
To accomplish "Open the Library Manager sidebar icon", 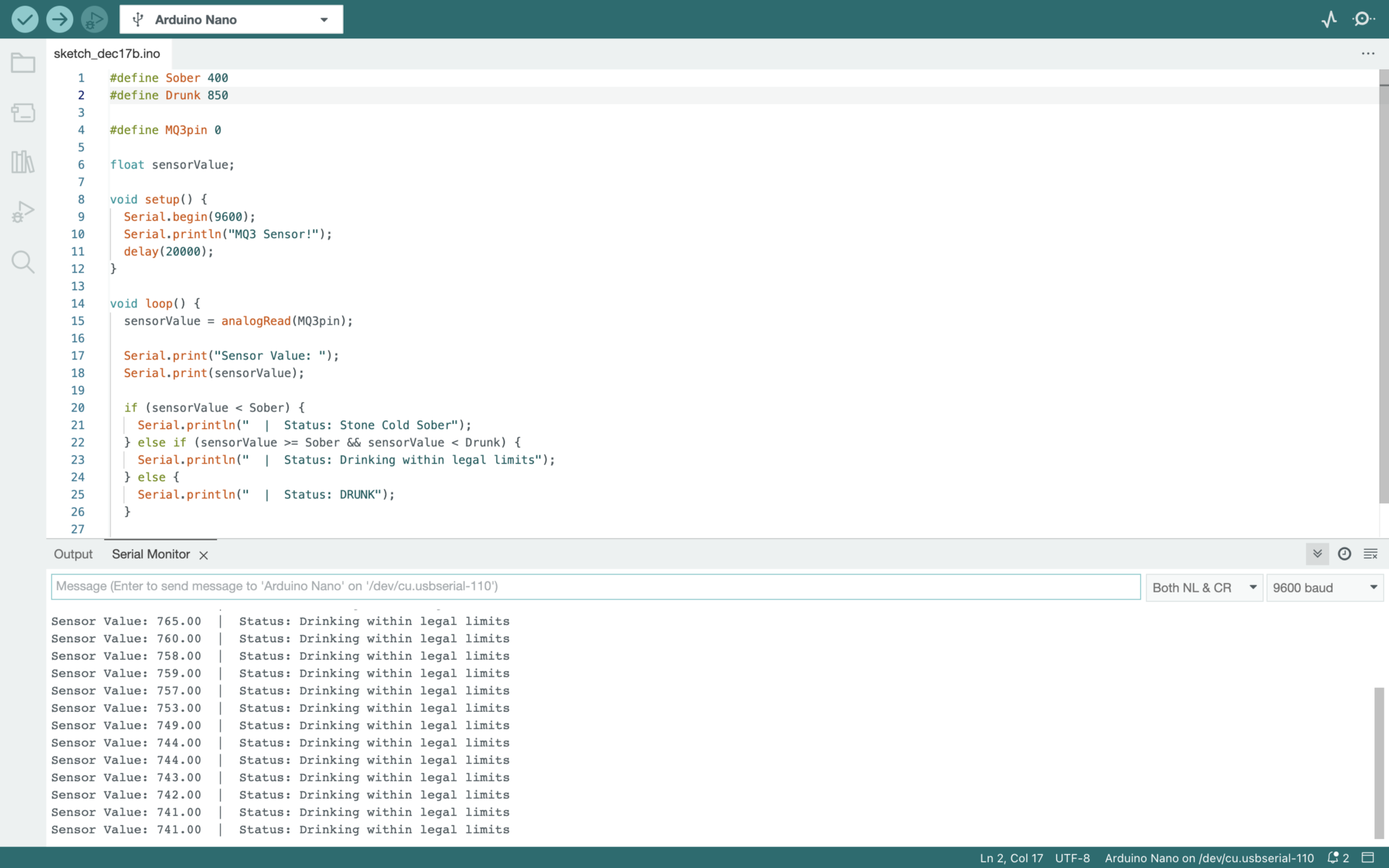I will click(x=23, y=162).
